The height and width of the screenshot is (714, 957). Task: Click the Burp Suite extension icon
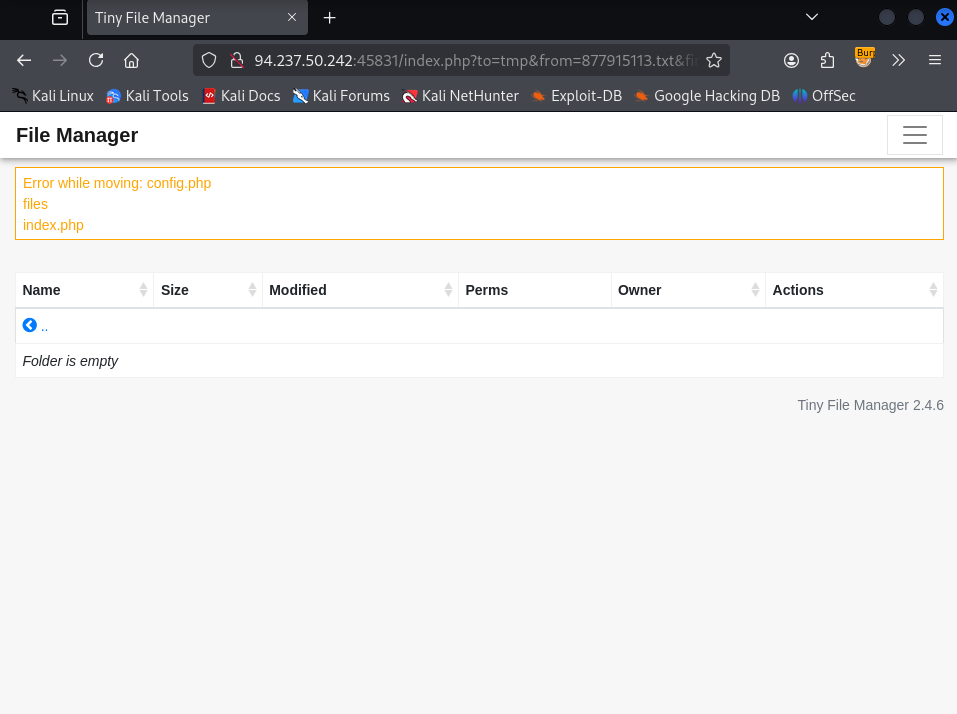(864, 59)
